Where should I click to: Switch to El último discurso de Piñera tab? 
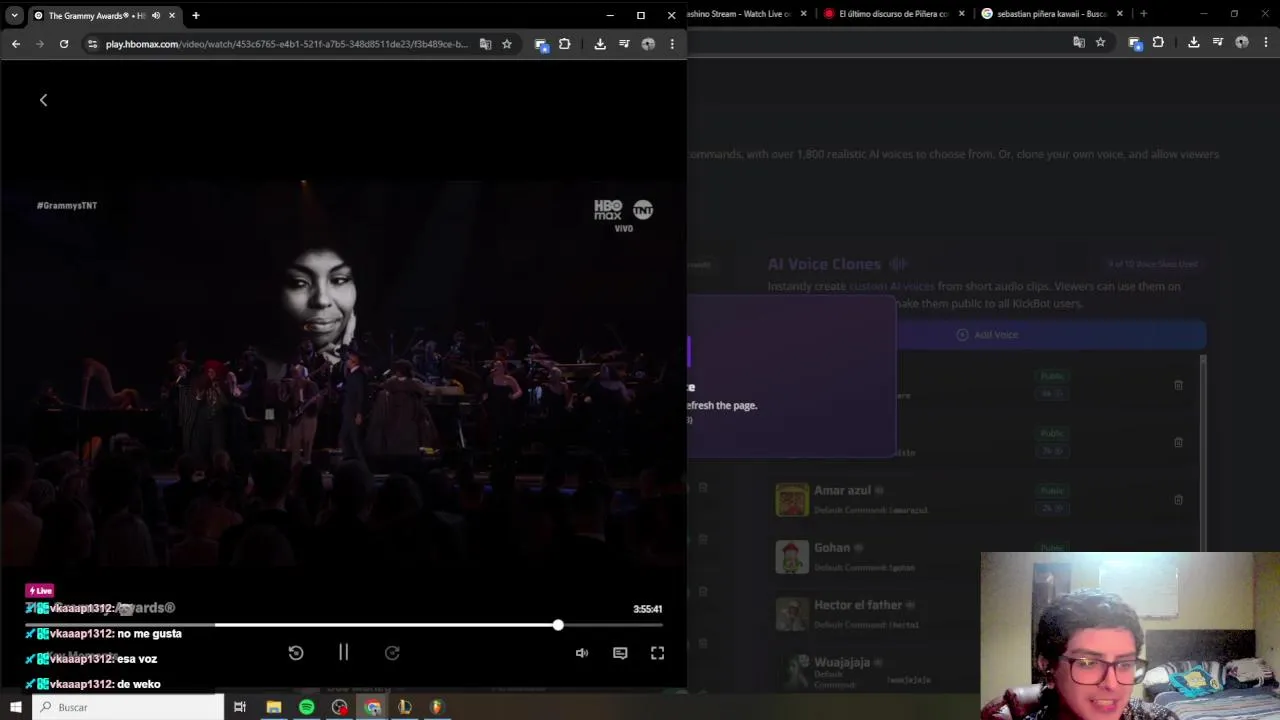tap(894, 14)
